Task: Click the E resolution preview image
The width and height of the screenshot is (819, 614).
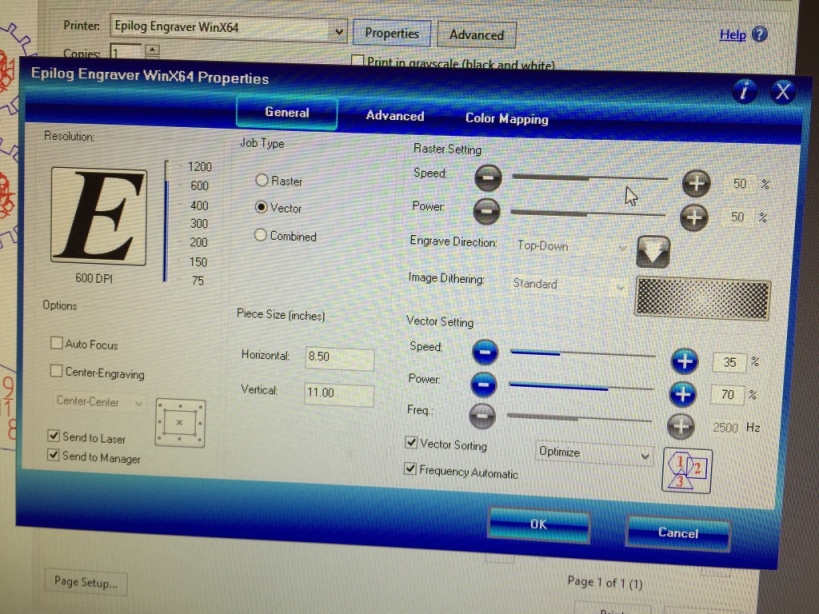Action: pyautogui.click(x=98, y=216)
